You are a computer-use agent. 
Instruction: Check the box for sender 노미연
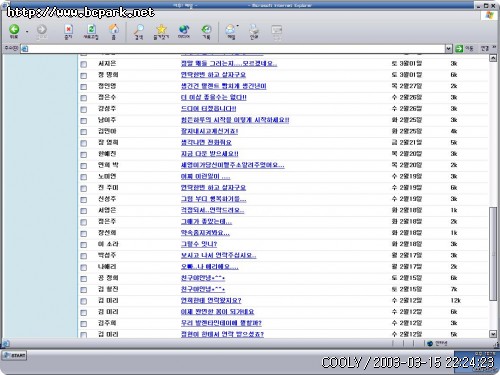[84, 177]
